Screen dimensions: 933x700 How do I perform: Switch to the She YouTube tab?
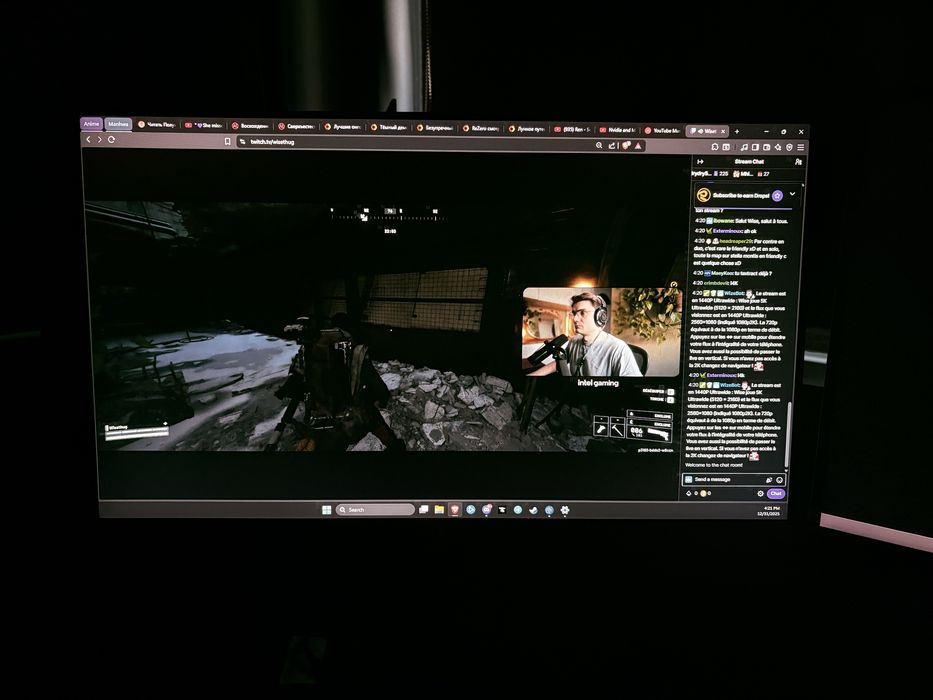coord(203,125)
